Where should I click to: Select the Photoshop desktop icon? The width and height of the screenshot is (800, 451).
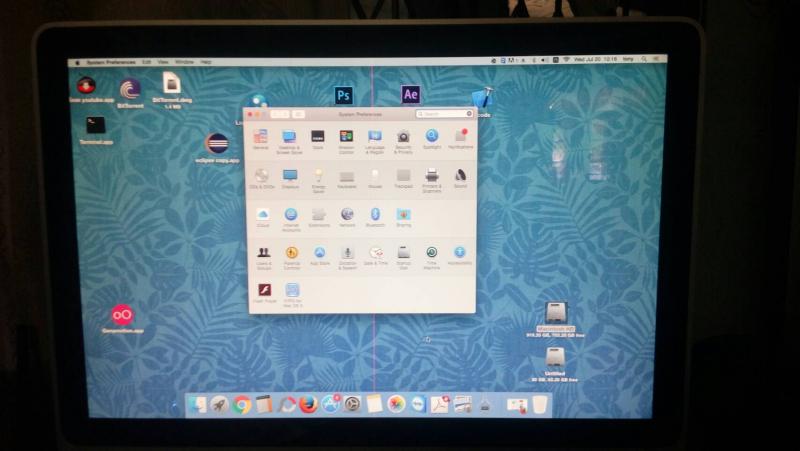click(343, 95)
